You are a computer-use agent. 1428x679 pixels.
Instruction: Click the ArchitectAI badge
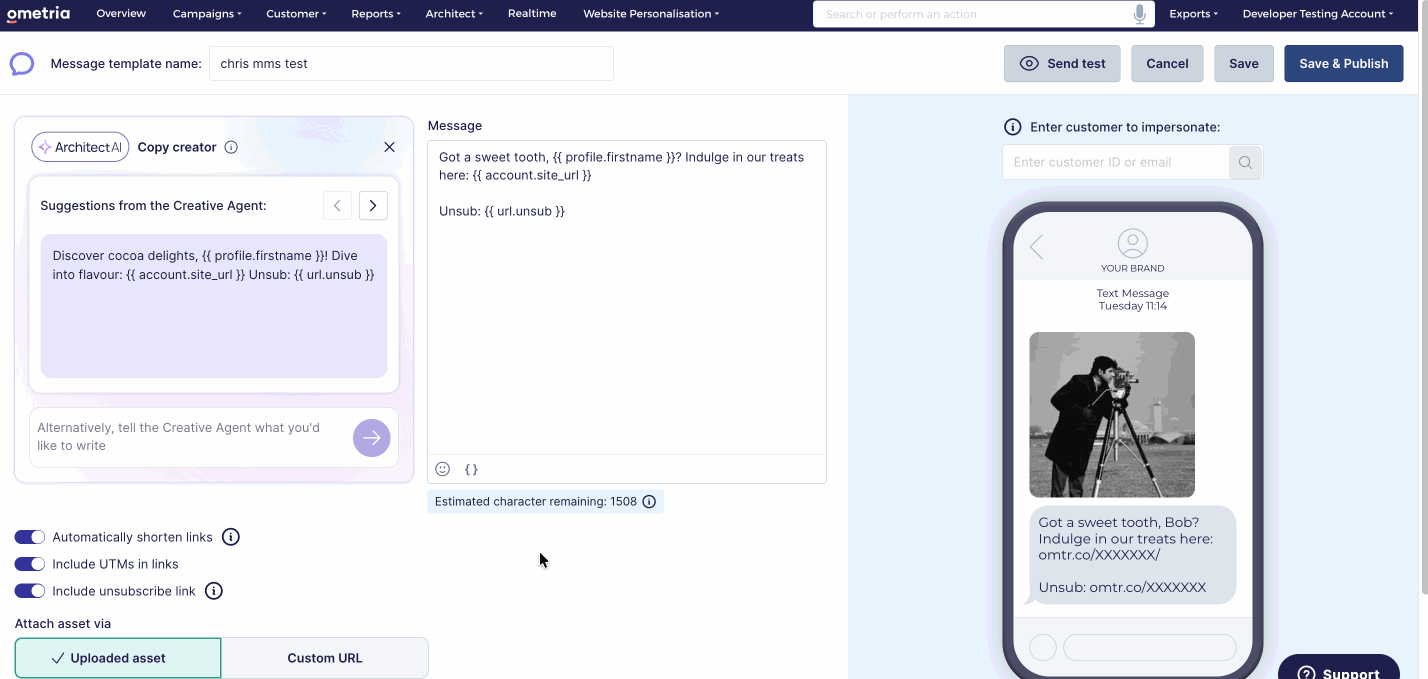(x=80, y=147)
